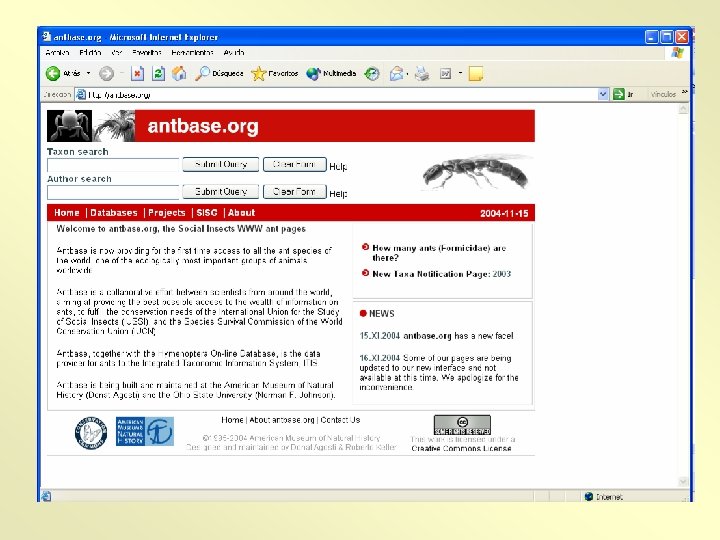The height and width of the screenshot is (540, 720).
Task: Click the NEWS heading
Action: pos(382,314)
